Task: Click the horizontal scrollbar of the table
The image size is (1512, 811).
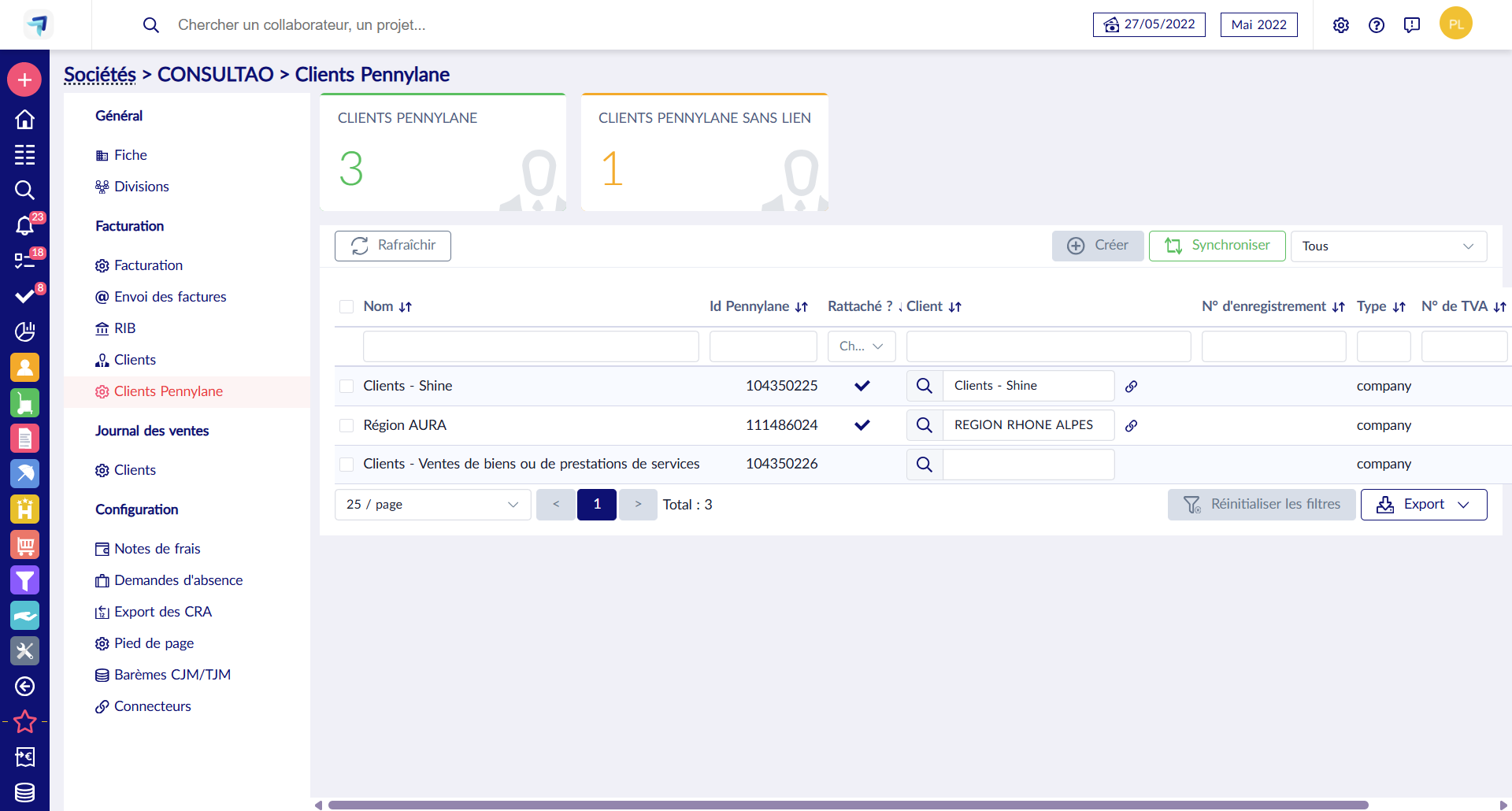Action: (848, 805)
